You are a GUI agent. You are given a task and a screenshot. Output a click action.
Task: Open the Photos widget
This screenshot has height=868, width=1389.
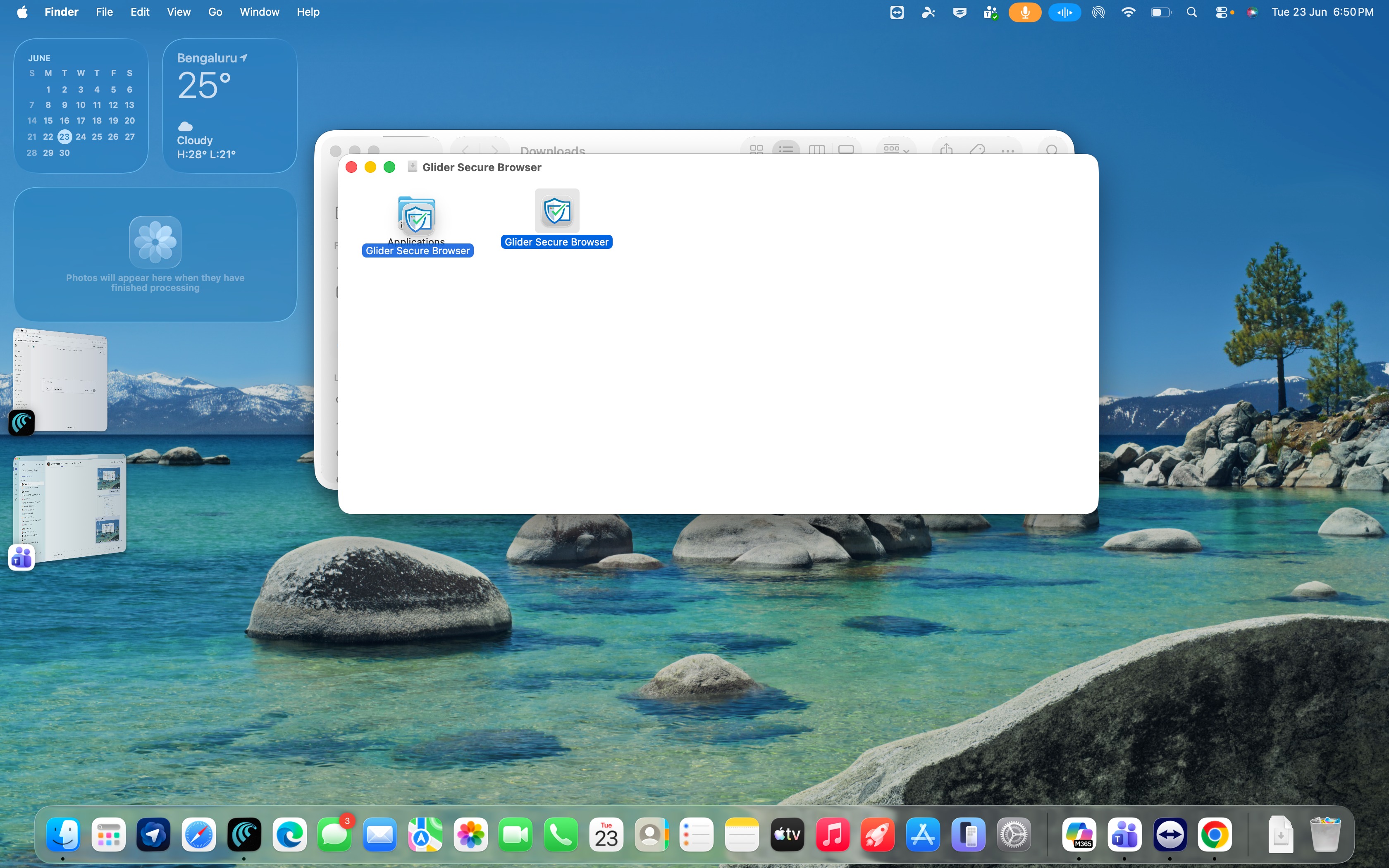pyautogui.click(x=155, y=254)
